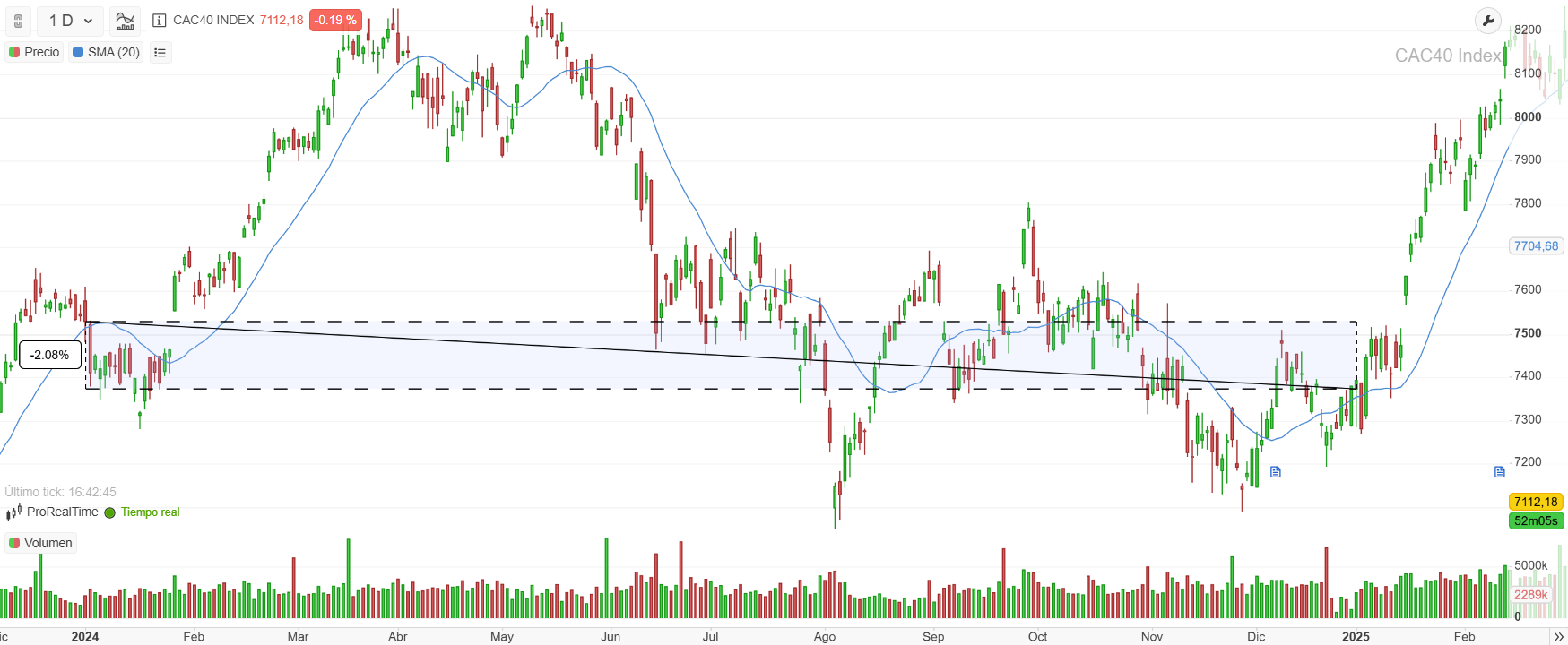The width and height of the screenshot is (1568, 645).
Task: Click the 2025 label on the time axis
Action: [x=1356, y=636]
